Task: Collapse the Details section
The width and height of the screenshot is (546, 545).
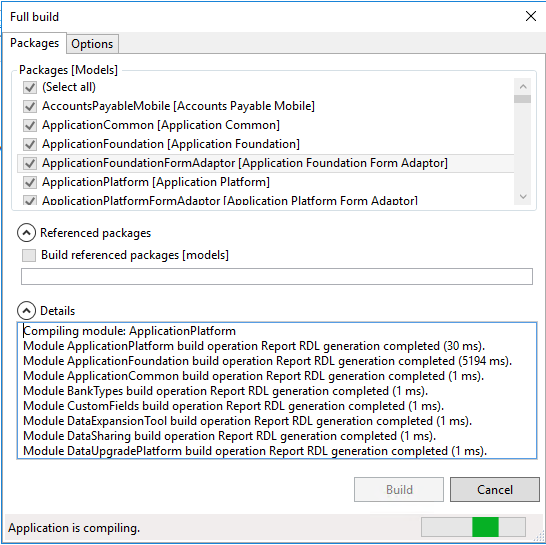Action: click(x=26, y=311)
